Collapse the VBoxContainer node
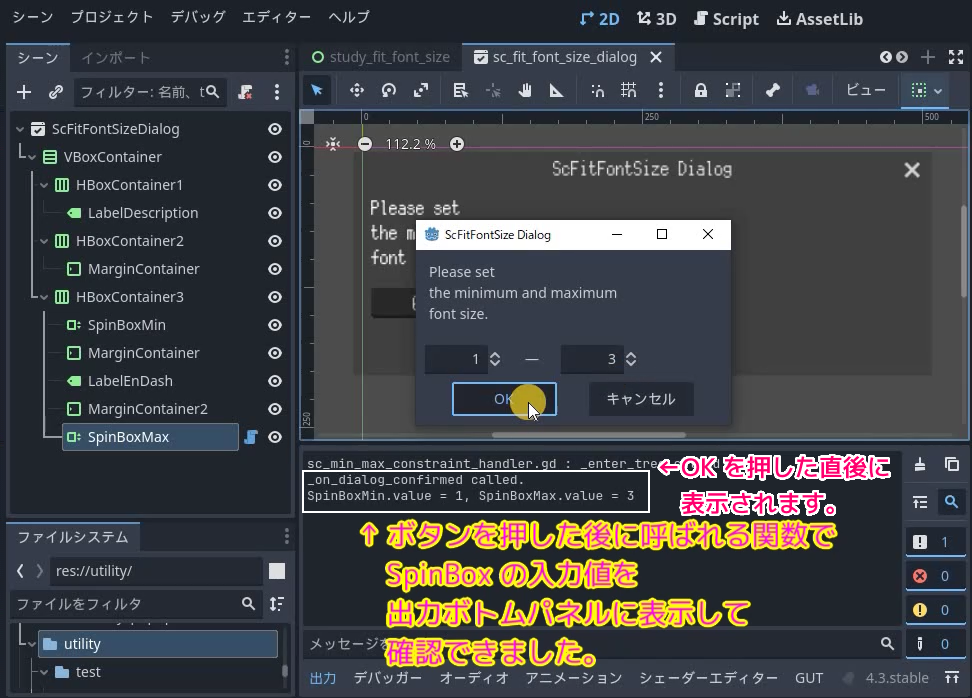Viewport: 972px width, 698px height. pyautogui.click(x=32, y=157)
